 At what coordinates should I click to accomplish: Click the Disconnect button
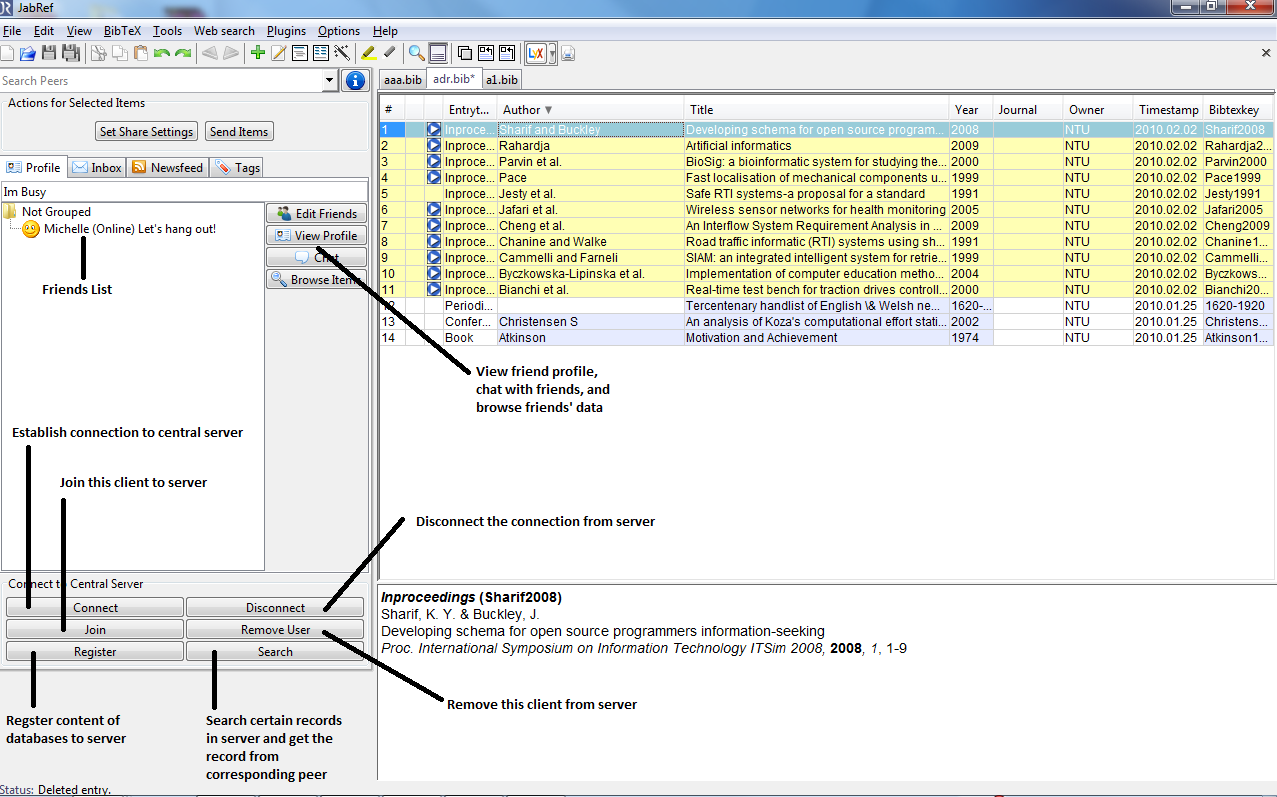pyautogui.click(x=275, y=608)
